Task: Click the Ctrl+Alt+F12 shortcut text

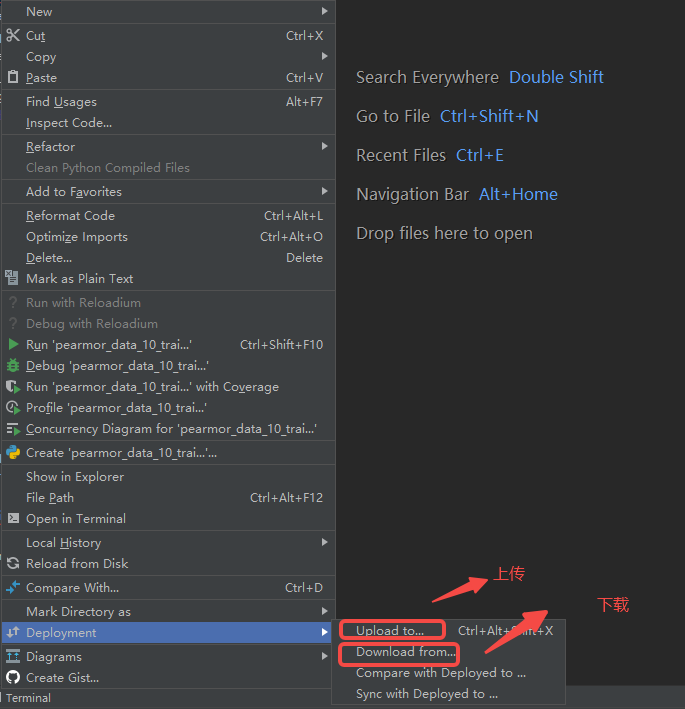Action: (287, 497)
